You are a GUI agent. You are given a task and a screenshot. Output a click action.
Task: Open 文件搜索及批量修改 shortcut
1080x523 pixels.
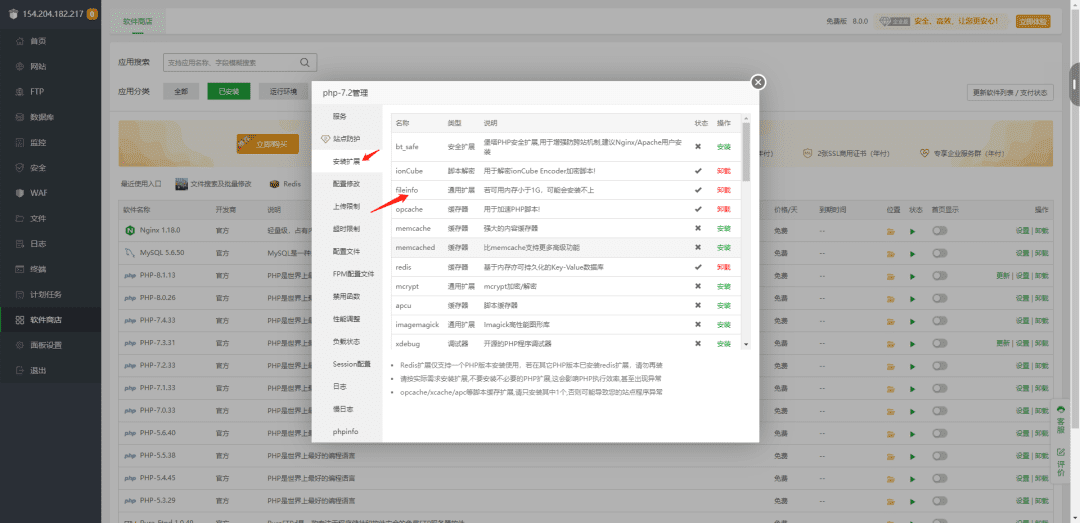[x=214, y=184]
